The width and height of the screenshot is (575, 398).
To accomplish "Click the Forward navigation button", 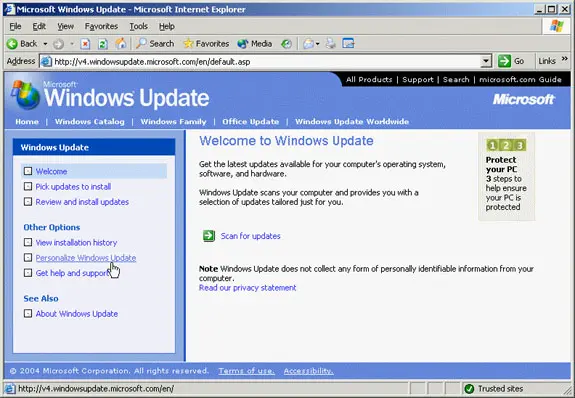I will 58,44.
